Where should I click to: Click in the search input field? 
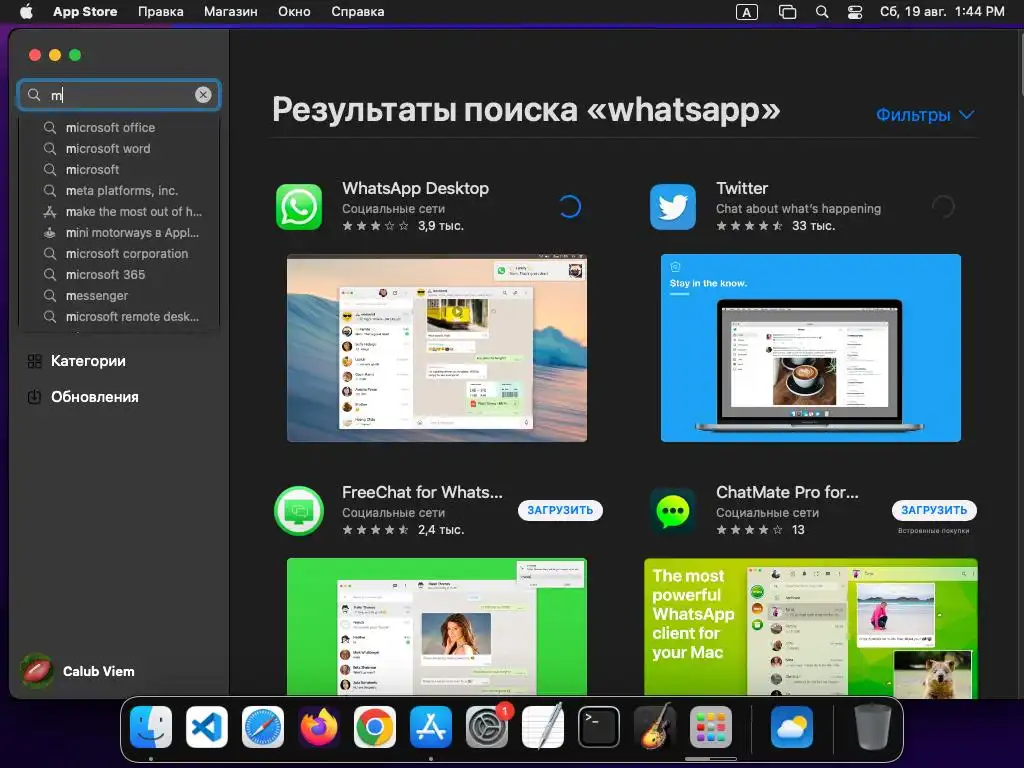[121, 95]
